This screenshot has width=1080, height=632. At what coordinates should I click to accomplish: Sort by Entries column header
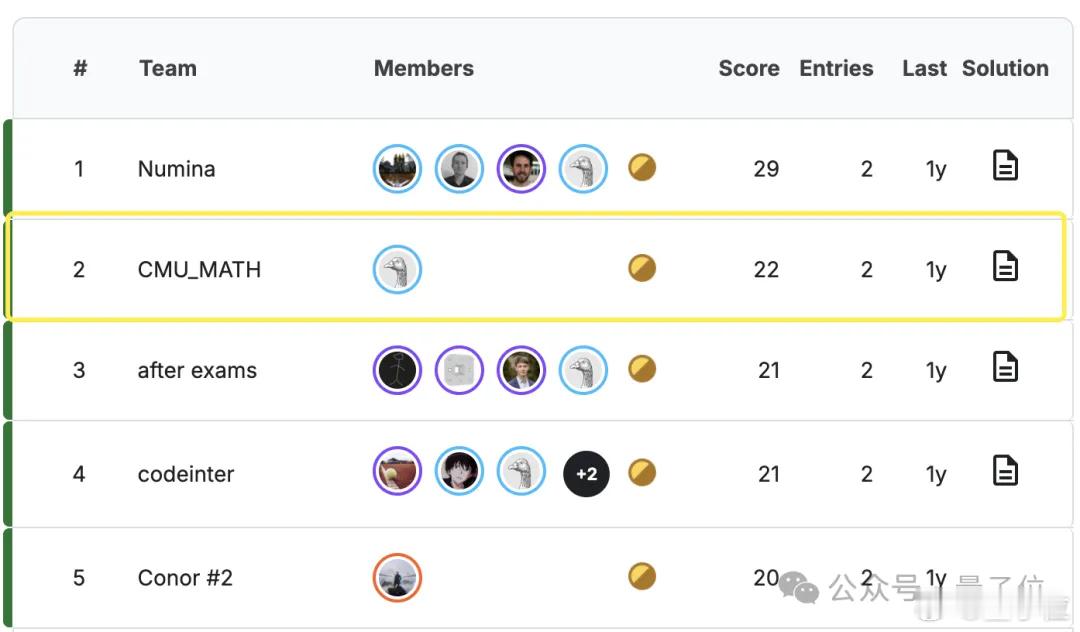[836, 68]
